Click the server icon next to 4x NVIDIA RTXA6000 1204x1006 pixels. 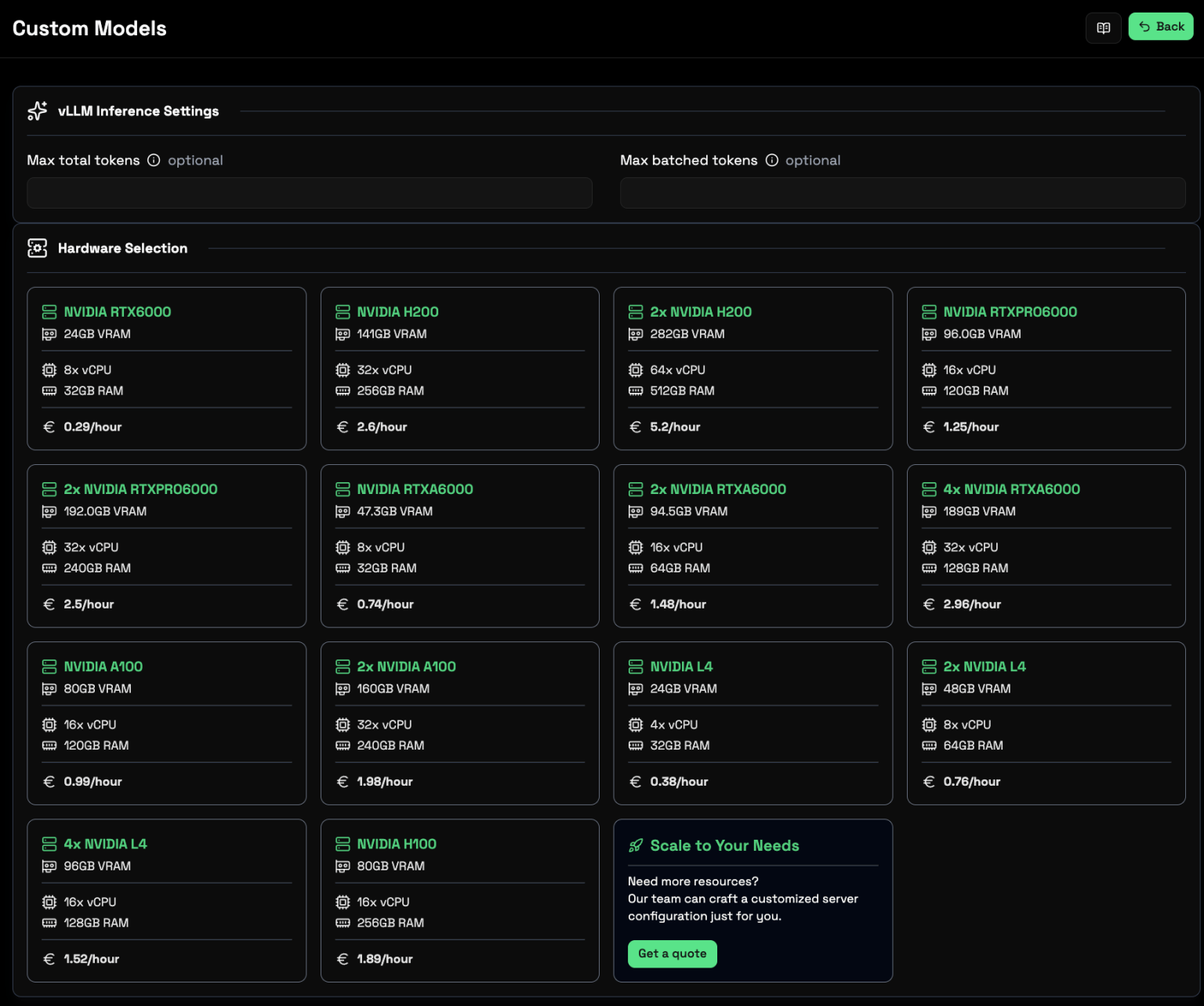point(930,489)
